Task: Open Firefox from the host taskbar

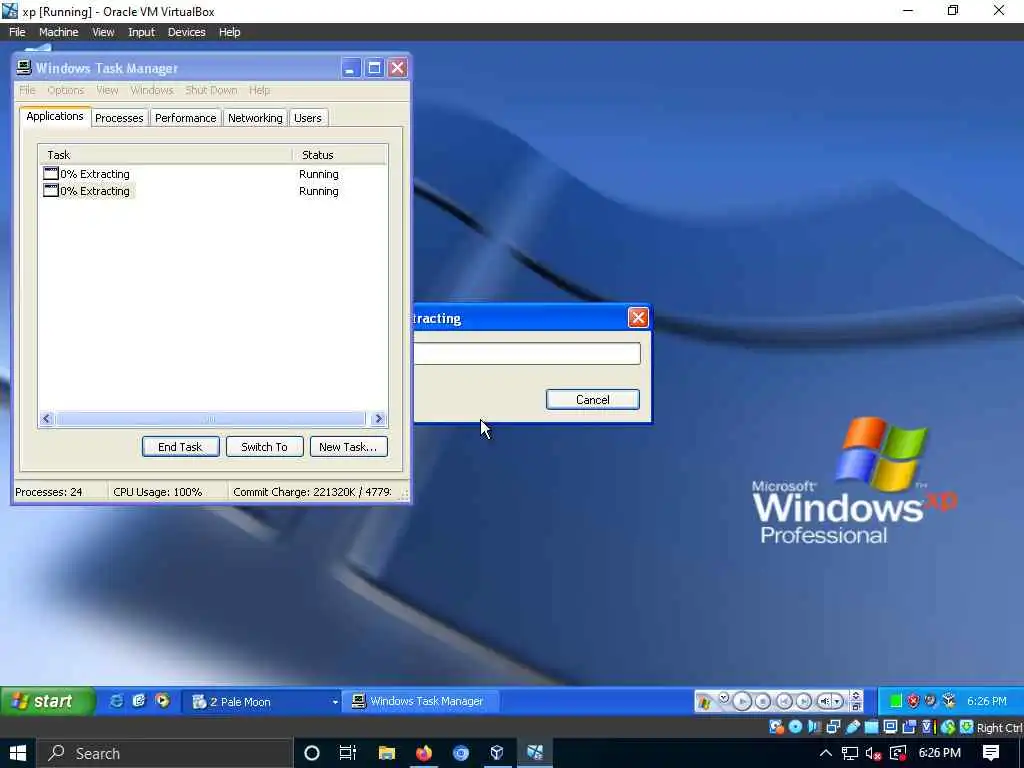Action: [x=424, y=753]
